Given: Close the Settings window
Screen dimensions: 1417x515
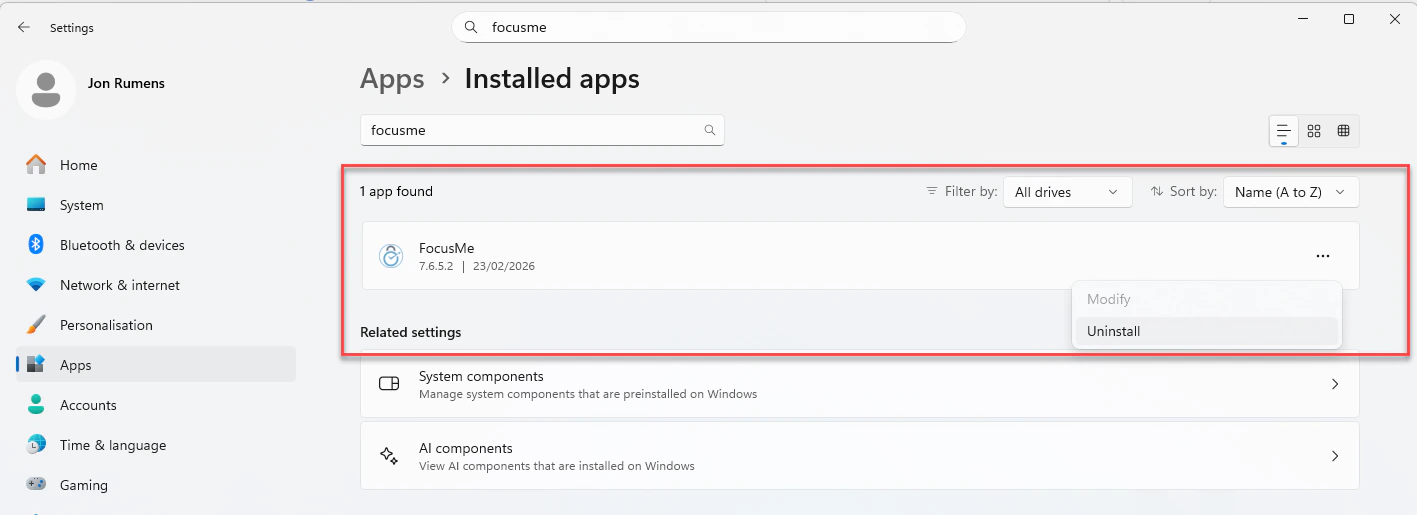Looking at the screenshot, I should pos(1394,19).
